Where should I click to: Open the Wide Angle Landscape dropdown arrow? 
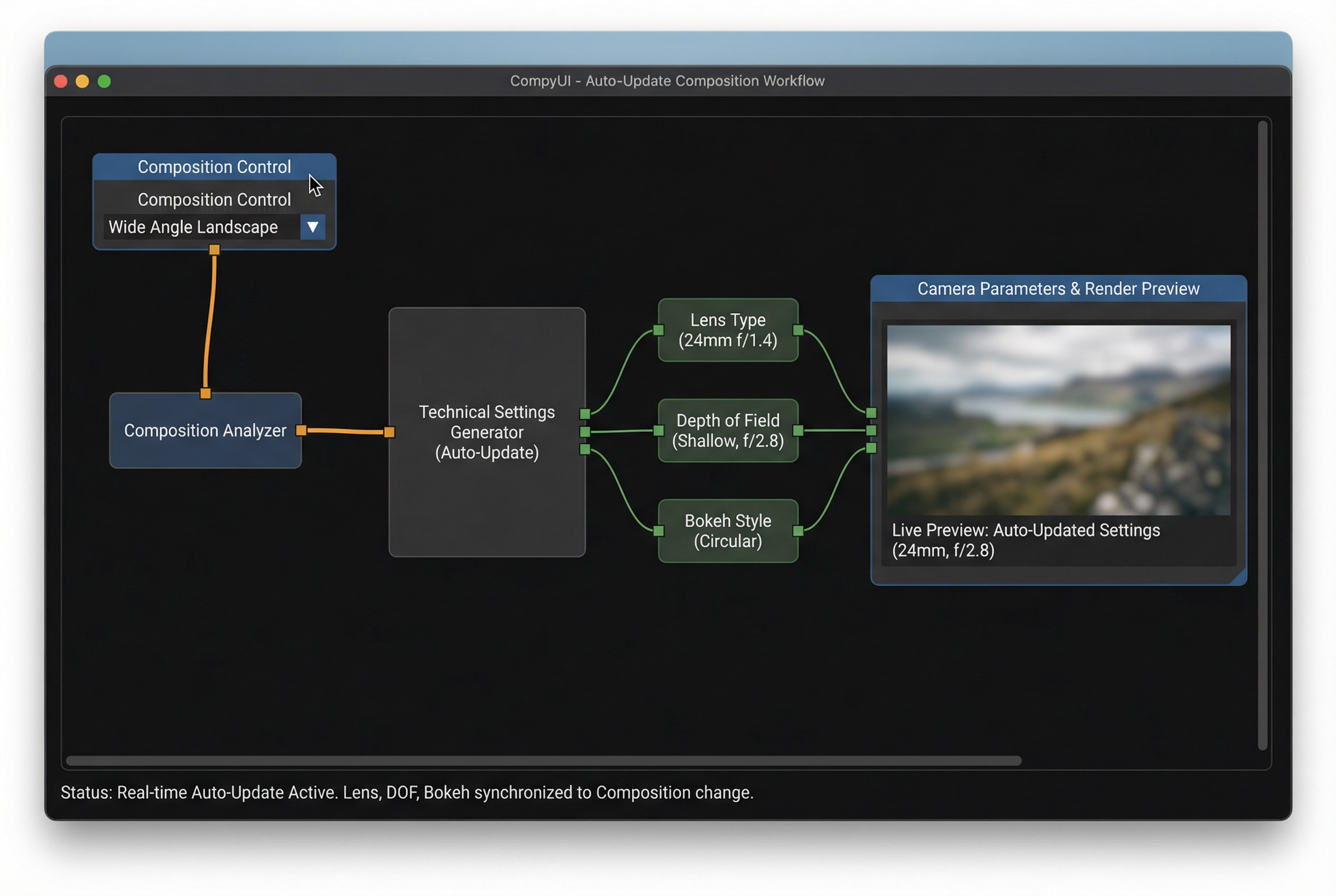point(312,227)
